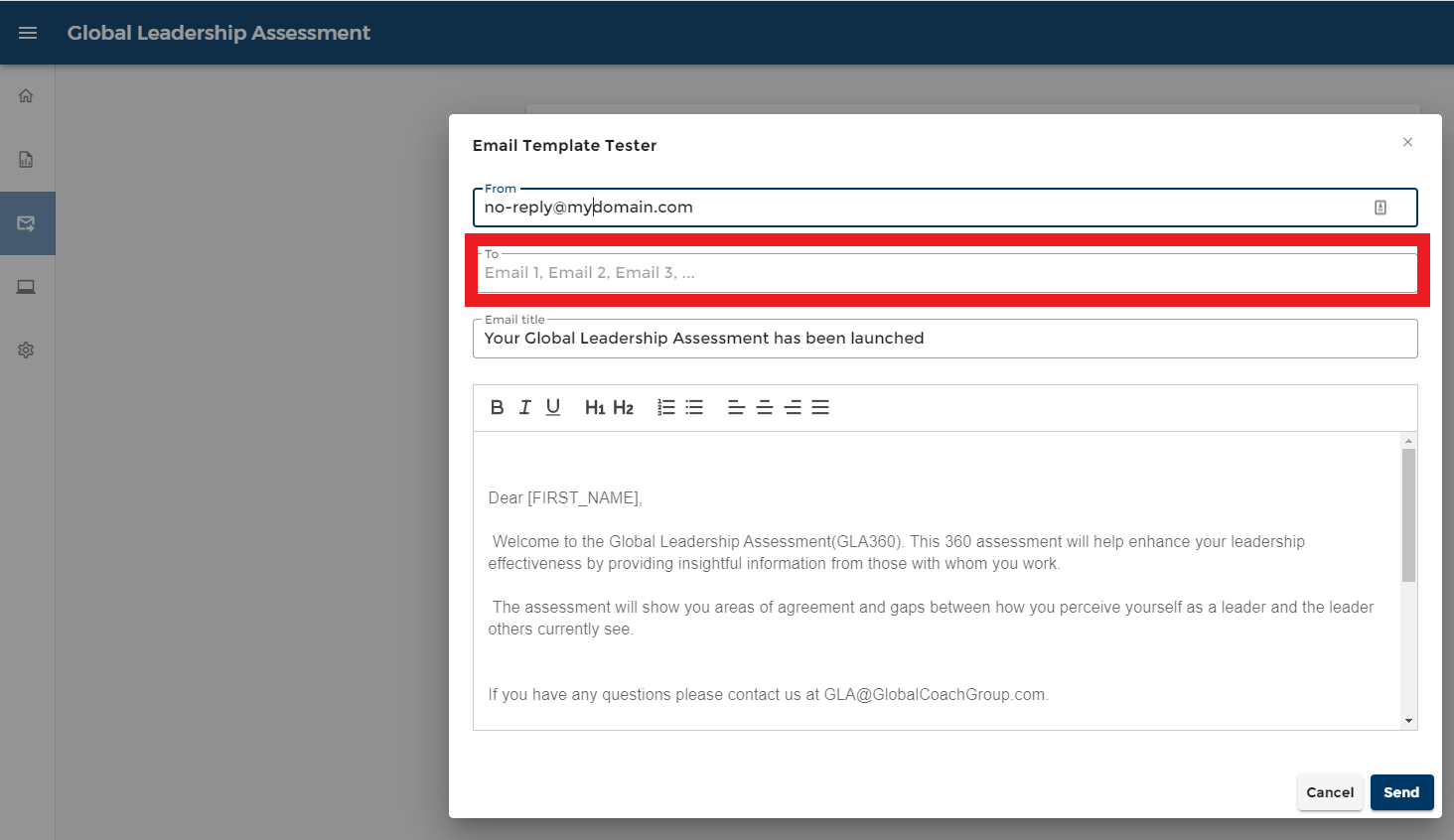Screen dimensions: 1454x840
Task: Click the contact icon in From field
Action: (1381, 208)
